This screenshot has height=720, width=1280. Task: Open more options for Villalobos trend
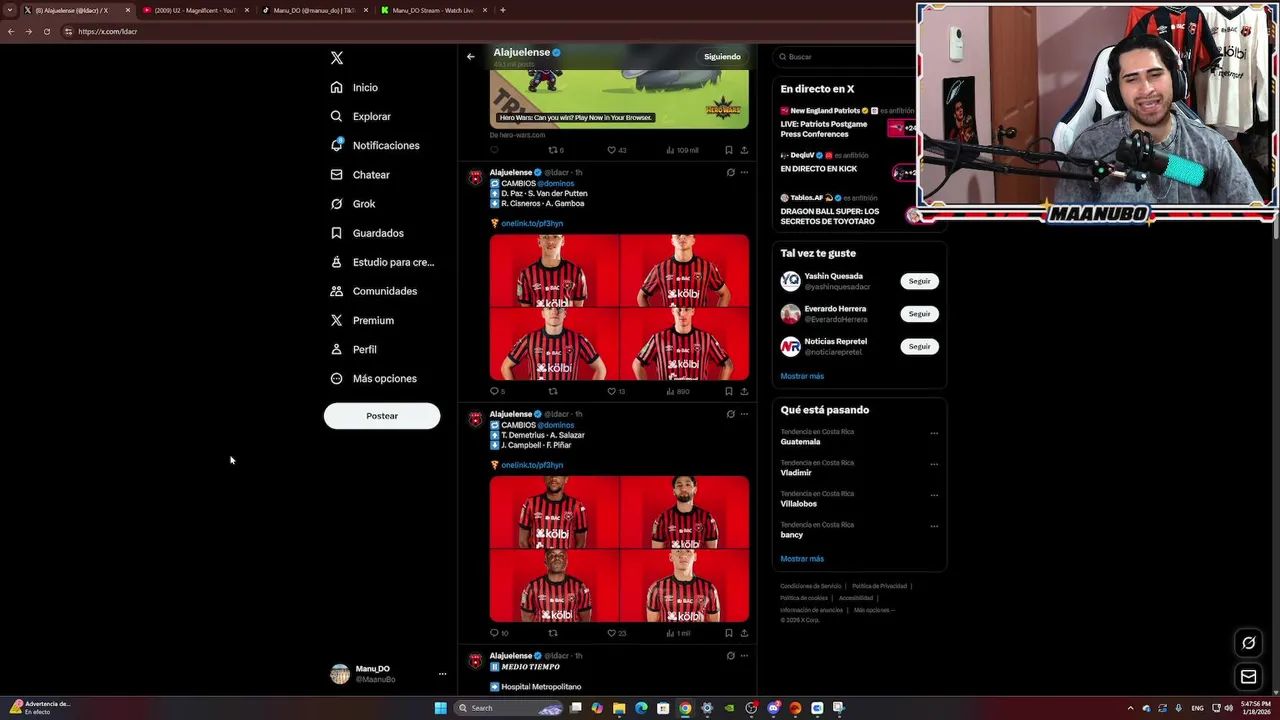[x=934, y=495]
